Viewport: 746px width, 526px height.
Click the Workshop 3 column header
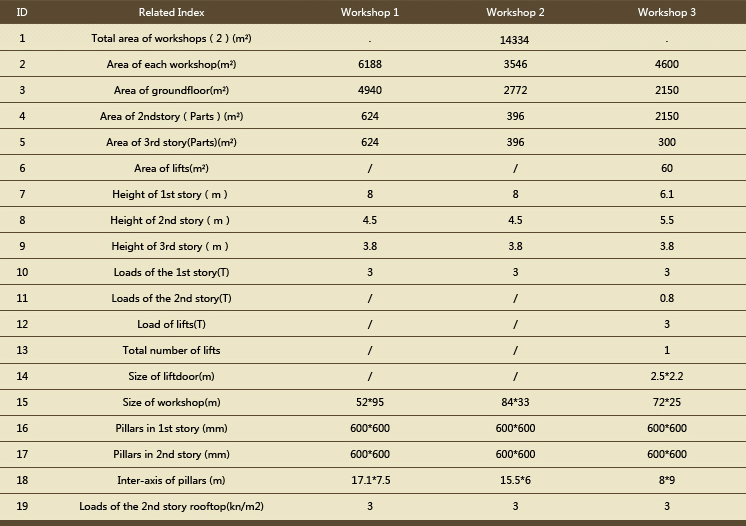[667, 12]
